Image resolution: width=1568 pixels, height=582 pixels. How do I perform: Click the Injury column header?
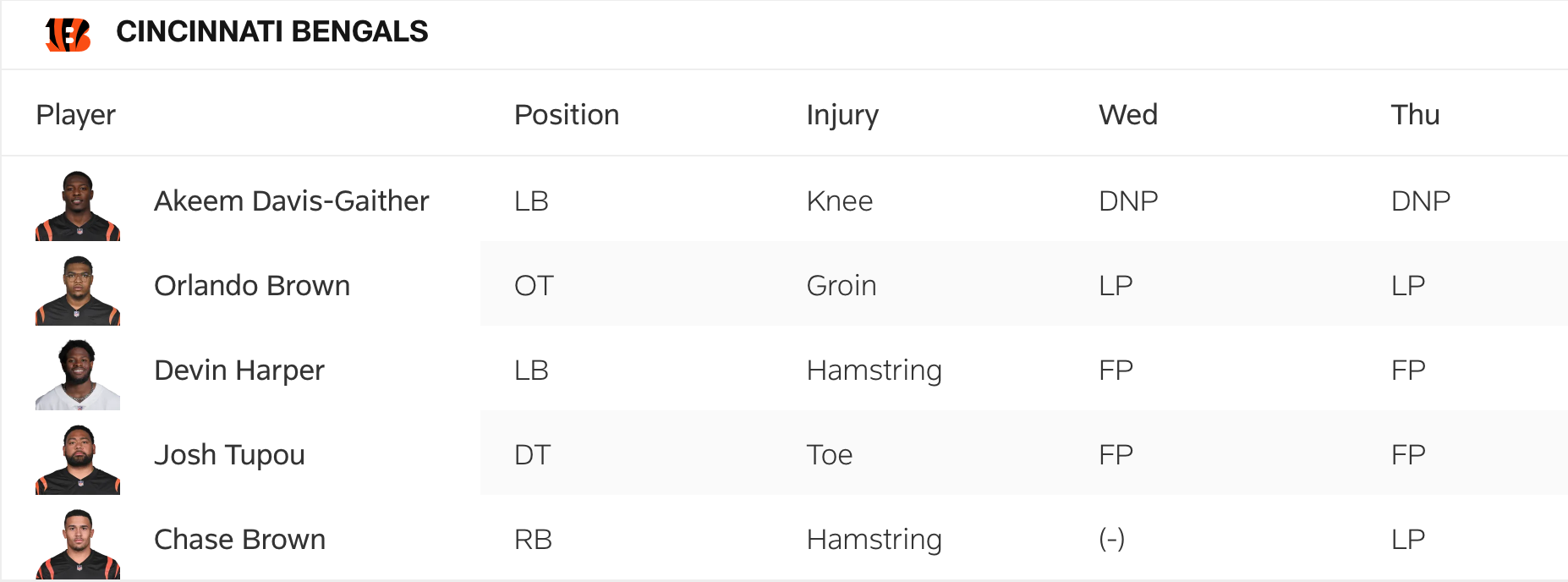coord(842,115)
